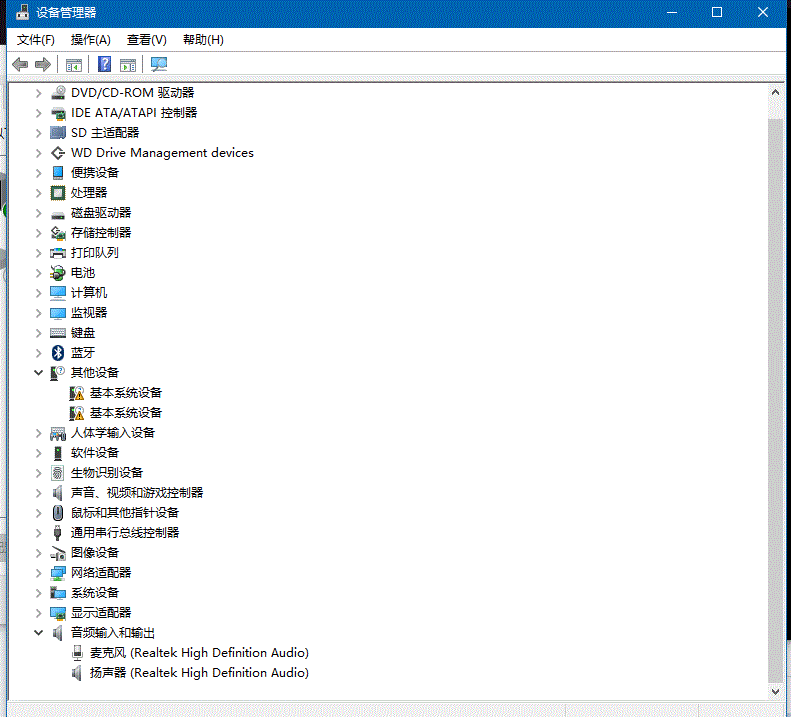Open the 帮助(H) menu
The image size is (791, 717).
pos(203,39)
